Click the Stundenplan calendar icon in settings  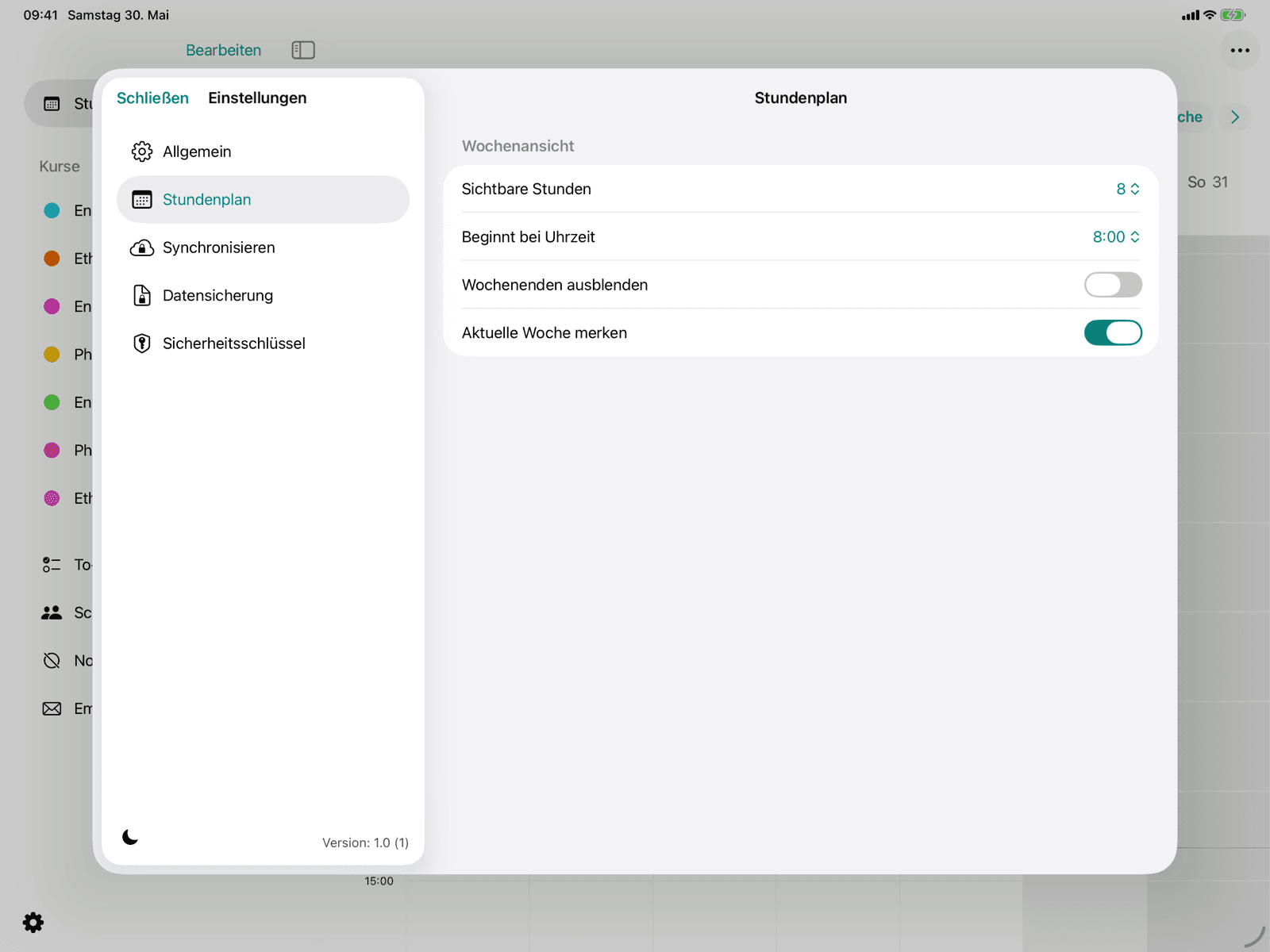[x=142, y=199]
